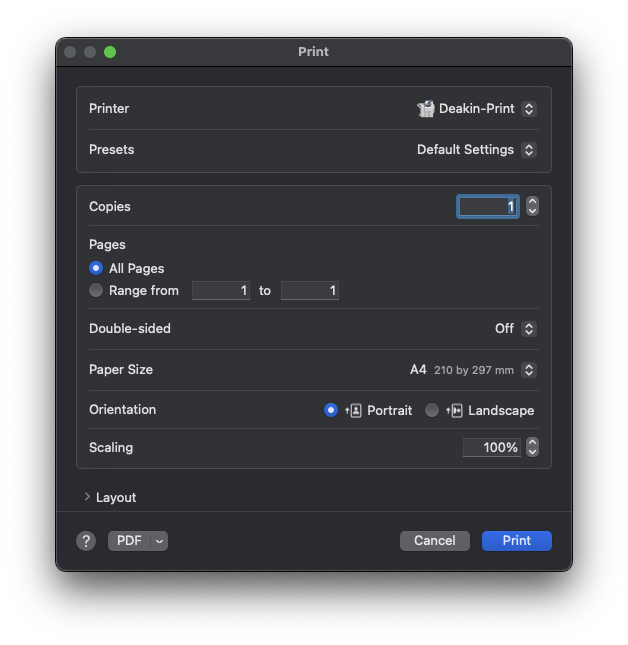
Task: Open the Paper Size A4 dropdown
Action: pos(529,370)
